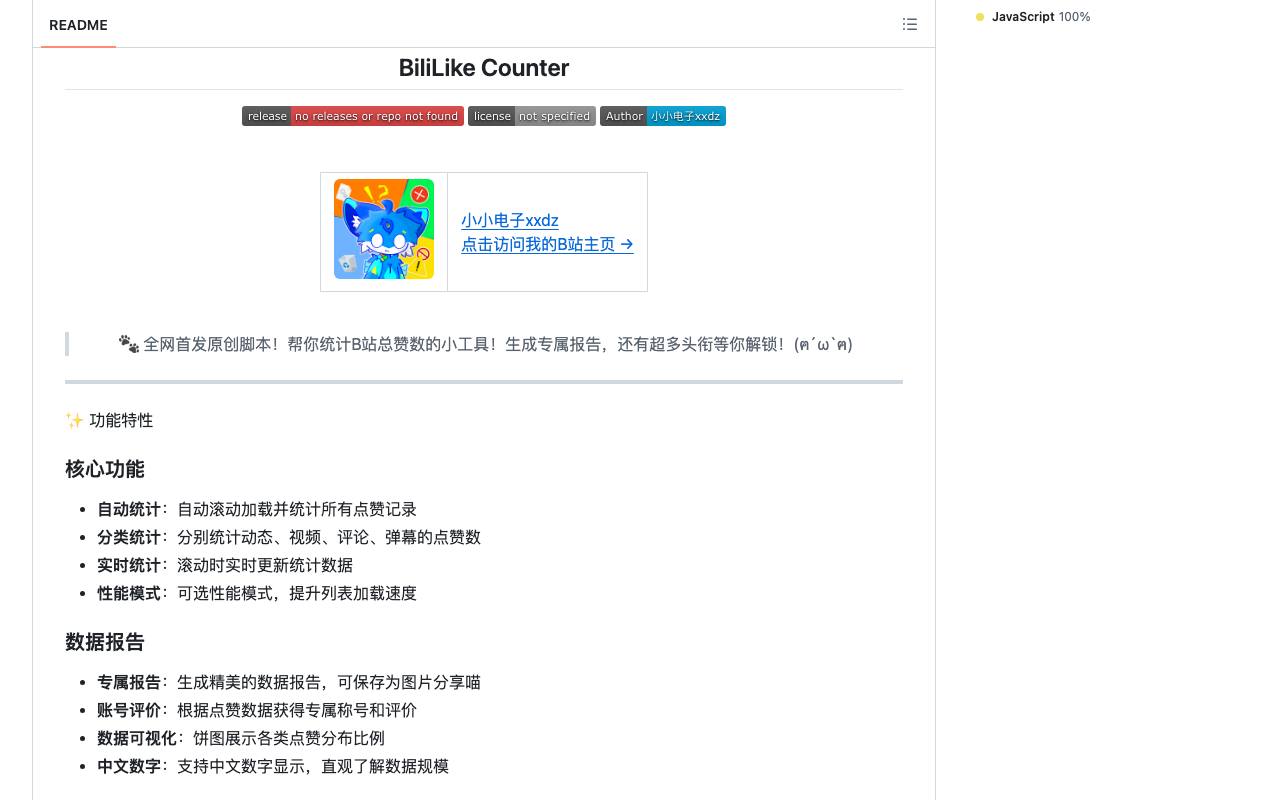The height and width of the screenshot is (800, 1280).
Task: Click the 分类统计 list item
Action: [289, 537]
